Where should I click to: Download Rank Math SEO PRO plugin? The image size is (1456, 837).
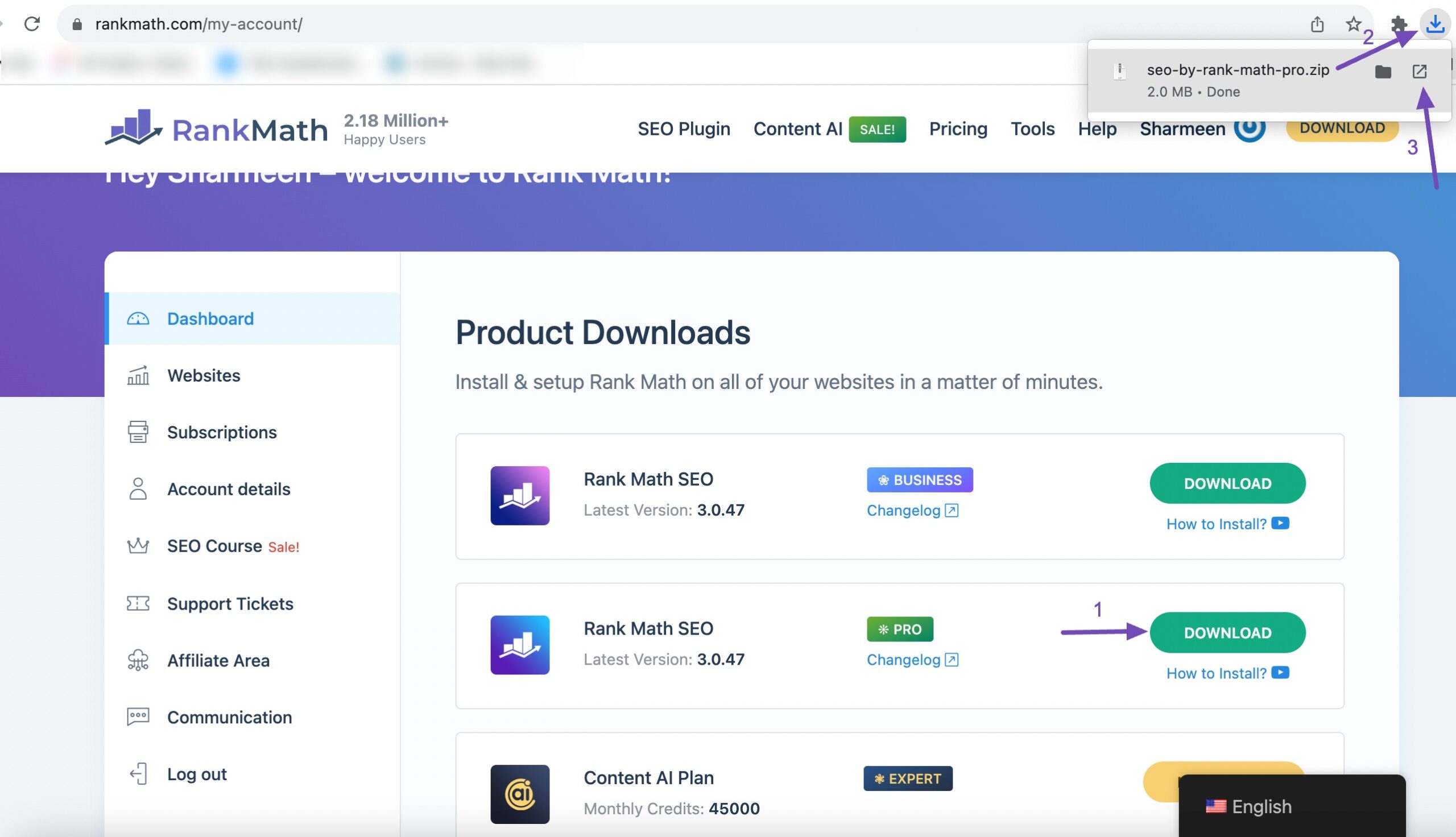tap(1227, 632)
